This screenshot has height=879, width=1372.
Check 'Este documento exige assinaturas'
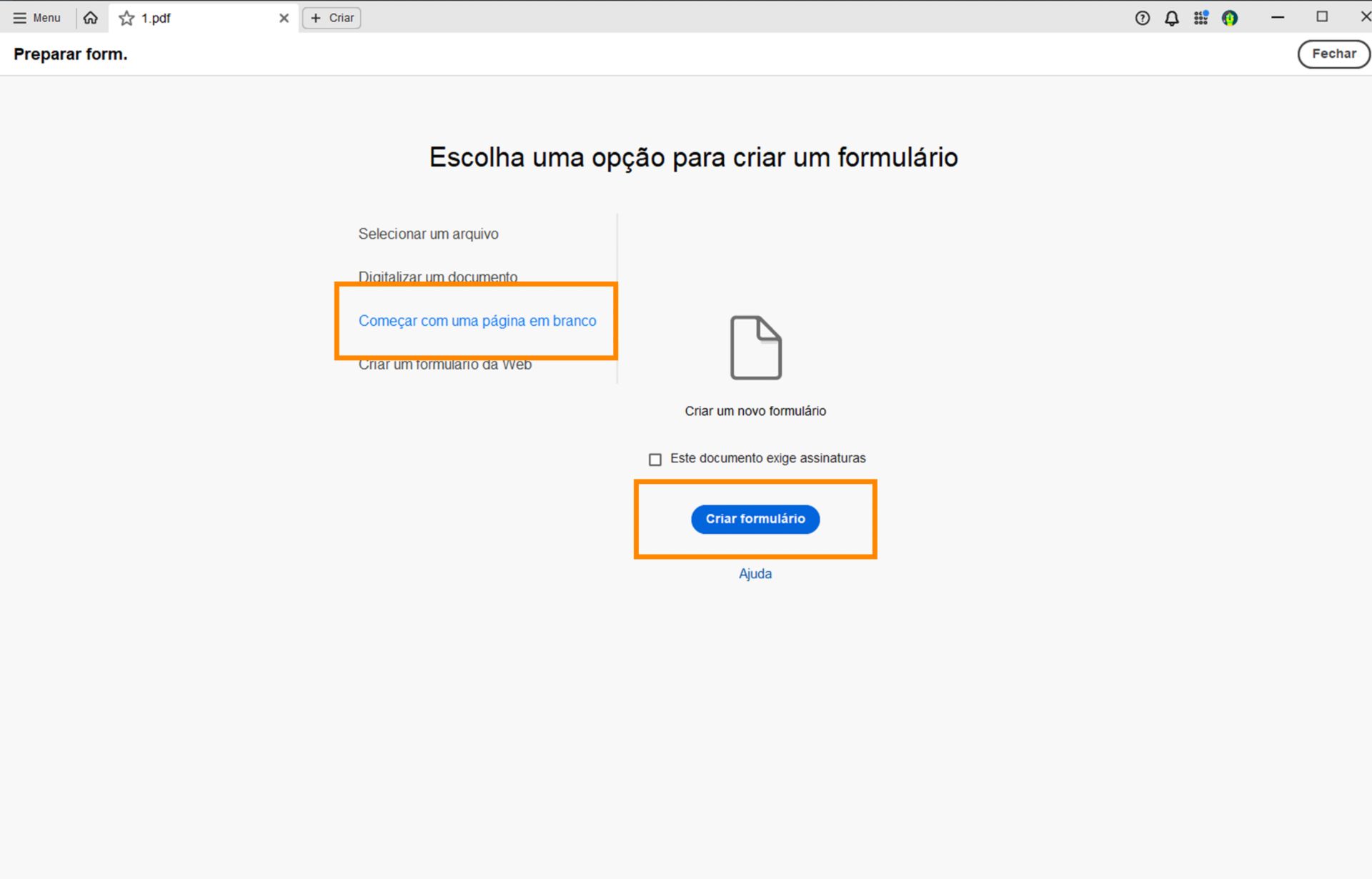tap(655, 459)
